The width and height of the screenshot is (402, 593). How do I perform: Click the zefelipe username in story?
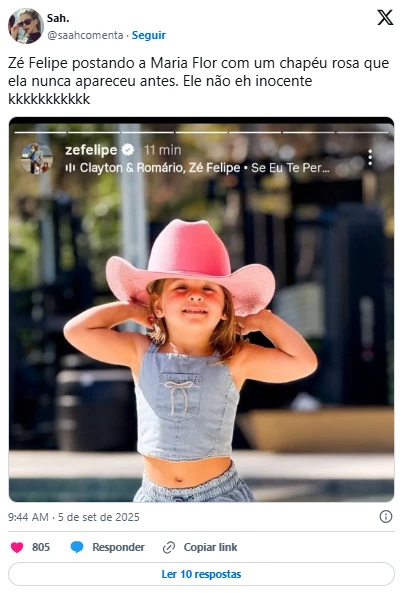[91, 150]
